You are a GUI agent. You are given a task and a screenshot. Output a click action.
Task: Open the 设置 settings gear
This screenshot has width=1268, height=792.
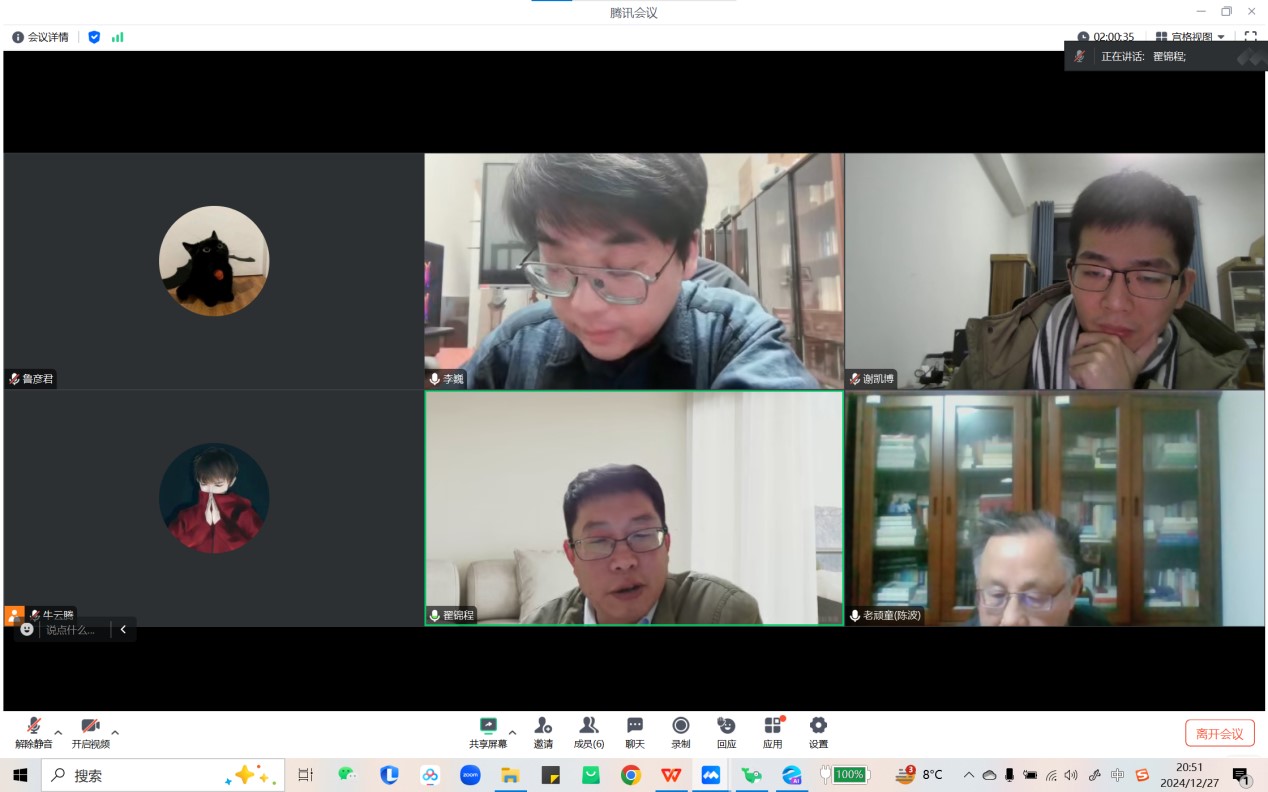tap(818, 726)
